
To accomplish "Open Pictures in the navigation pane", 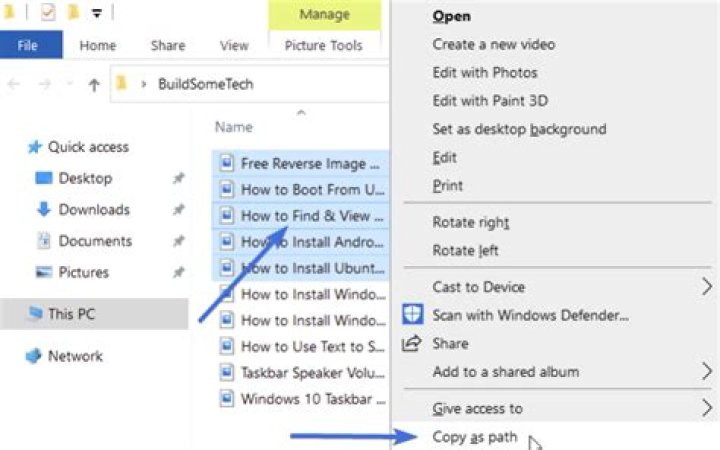I will point(84,272).
